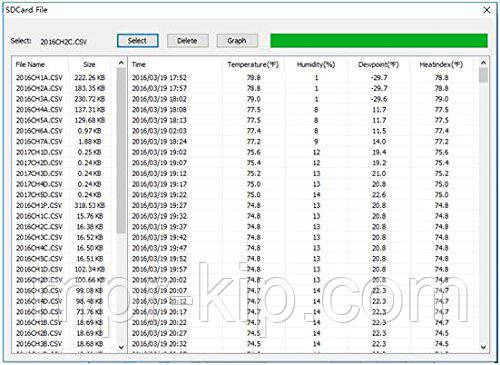
Task: Click data table scroll down arrow
Action: [x=483, y=347]
